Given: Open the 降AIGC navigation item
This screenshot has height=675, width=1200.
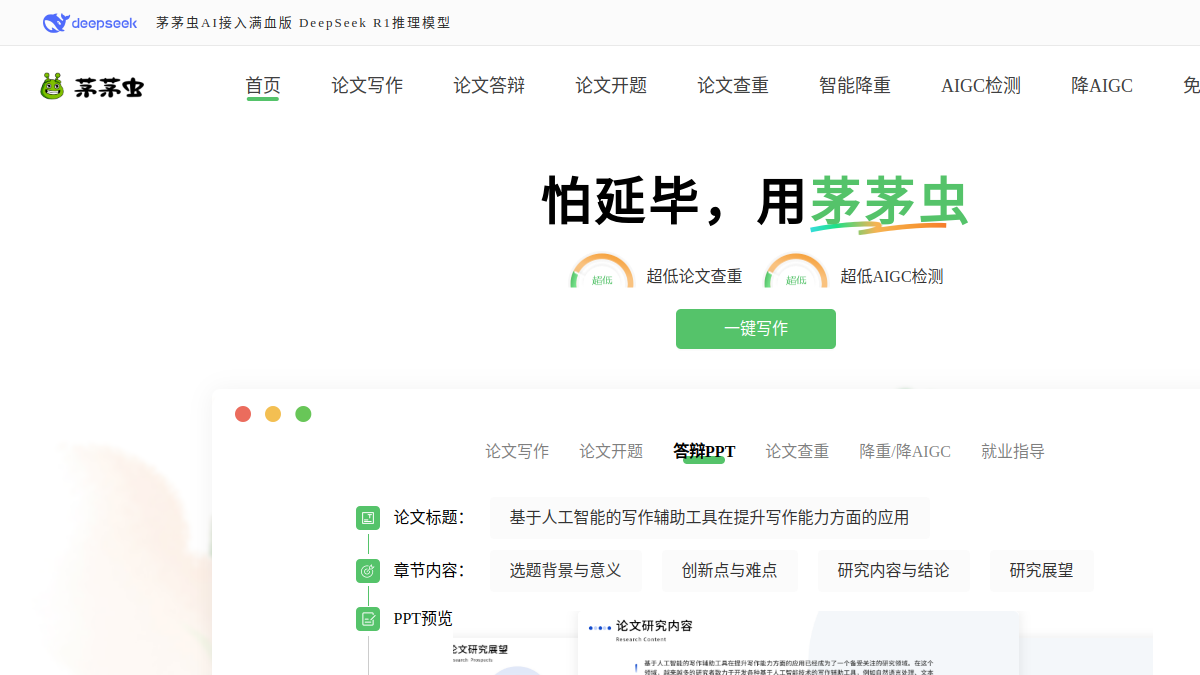Looking at the screenshot, I should point(1102,86).
